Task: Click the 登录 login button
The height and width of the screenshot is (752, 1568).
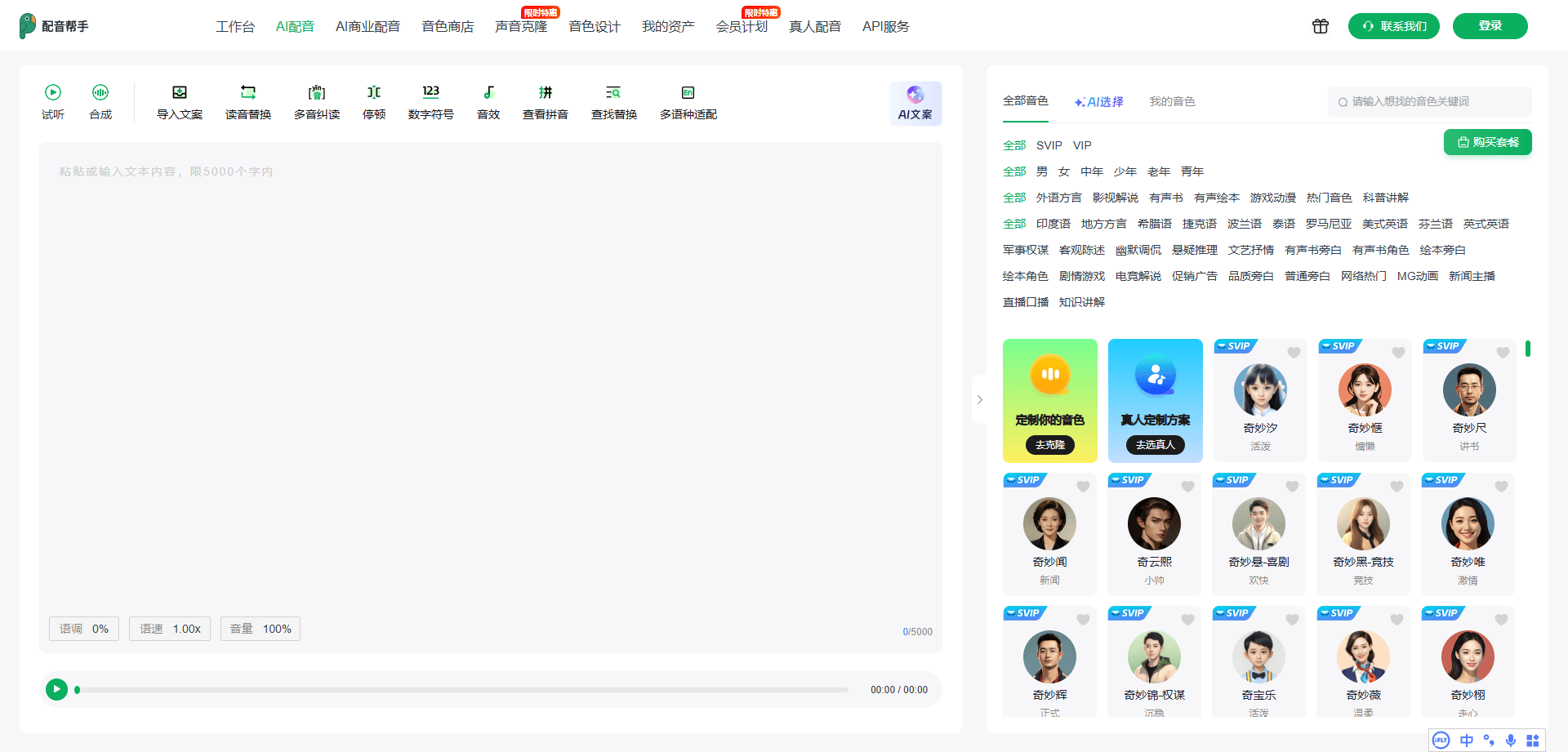Action: point(1490,26)
